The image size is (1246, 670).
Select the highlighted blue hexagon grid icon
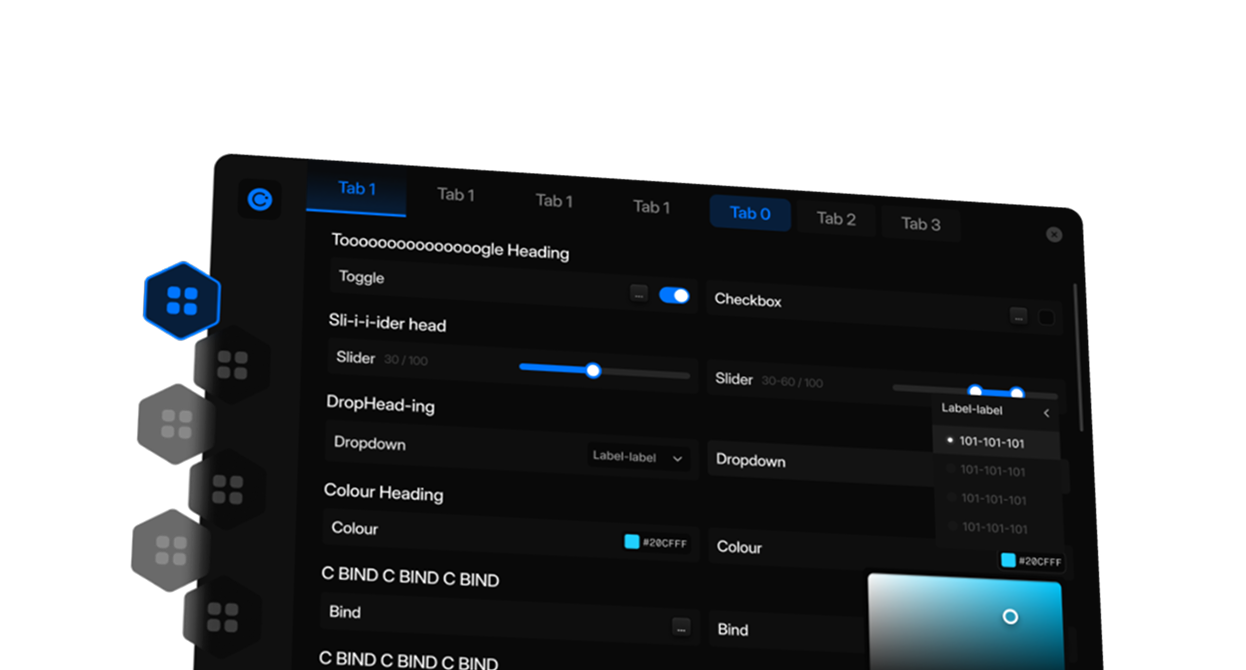(182, 300)
